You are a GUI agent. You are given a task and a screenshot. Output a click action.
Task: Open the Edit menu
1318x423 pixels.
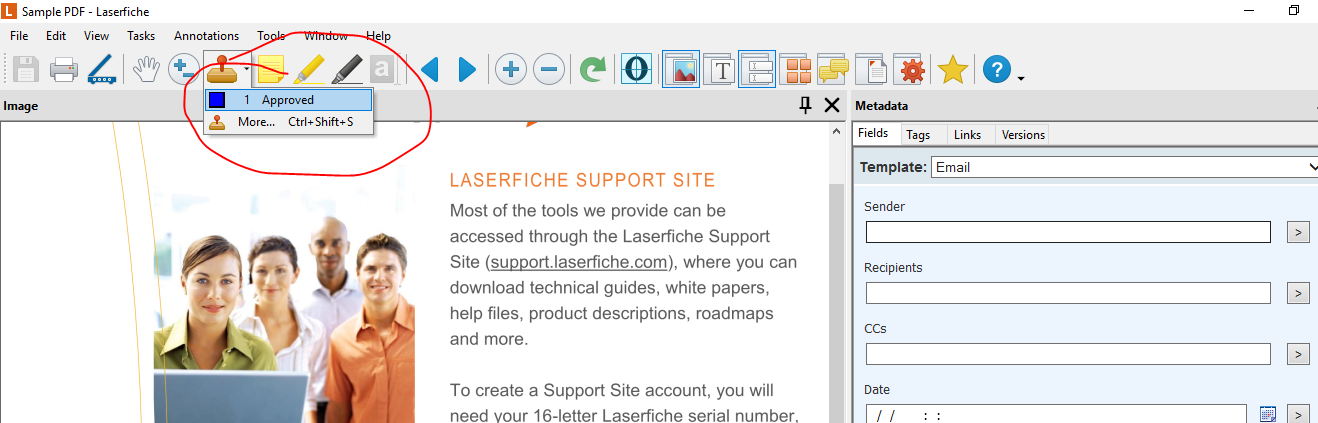click(x=56, y=36)
